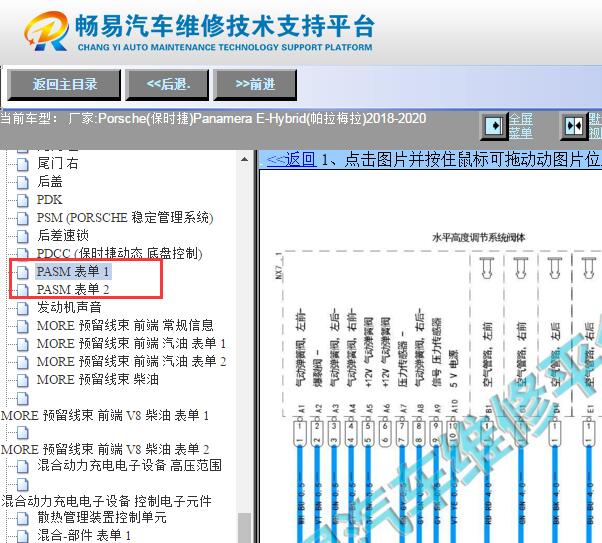Open 混合-部件 表单 1 entry

pos(84,535)
